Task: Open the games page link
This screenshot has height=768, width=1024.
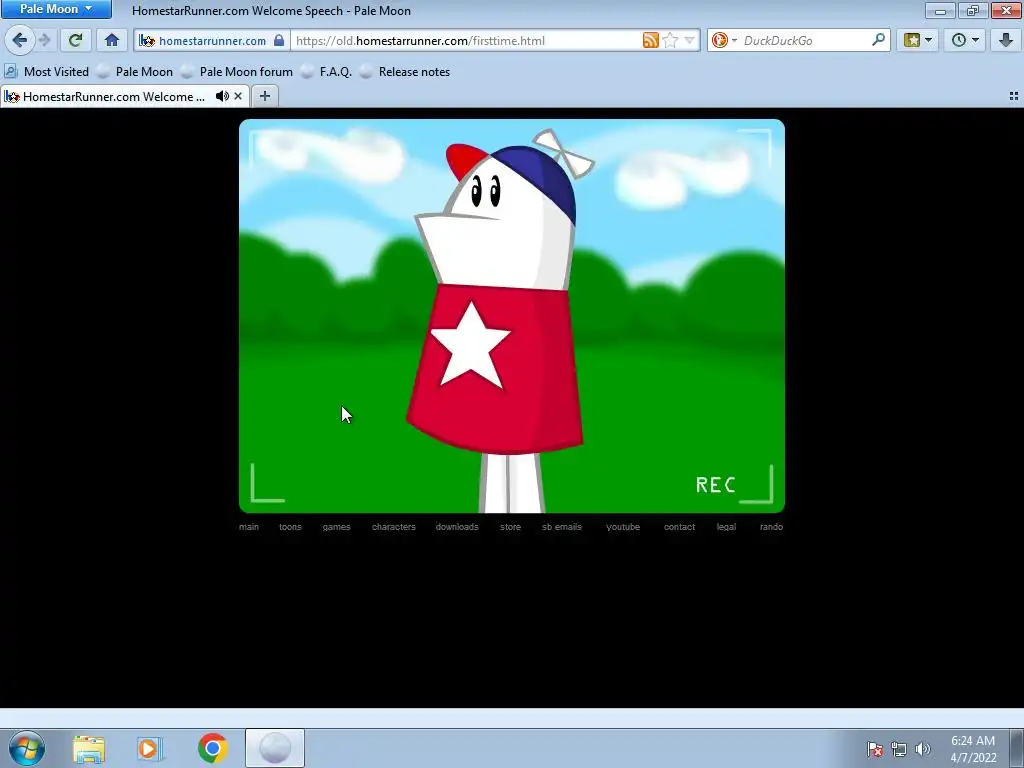Action: click(336, 527)
